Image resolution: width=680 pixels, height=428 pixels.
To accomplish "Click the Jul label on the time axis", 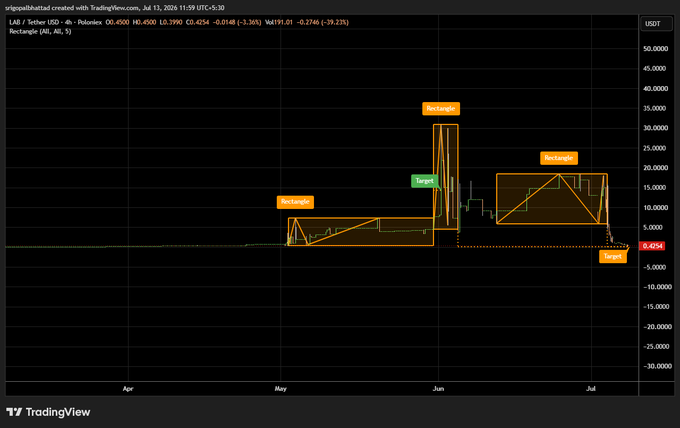I will click(591, 389).
